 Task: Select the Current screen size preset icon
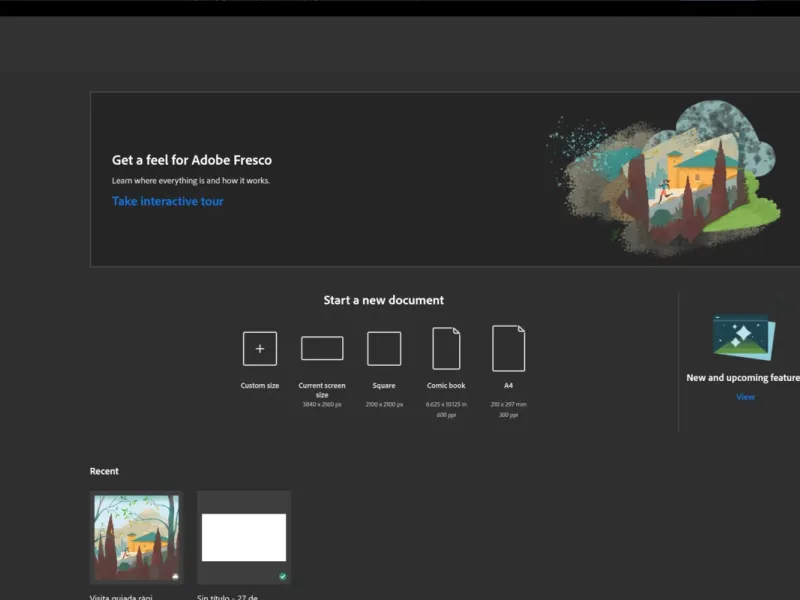pyautogui.click(x=322, y=348)
